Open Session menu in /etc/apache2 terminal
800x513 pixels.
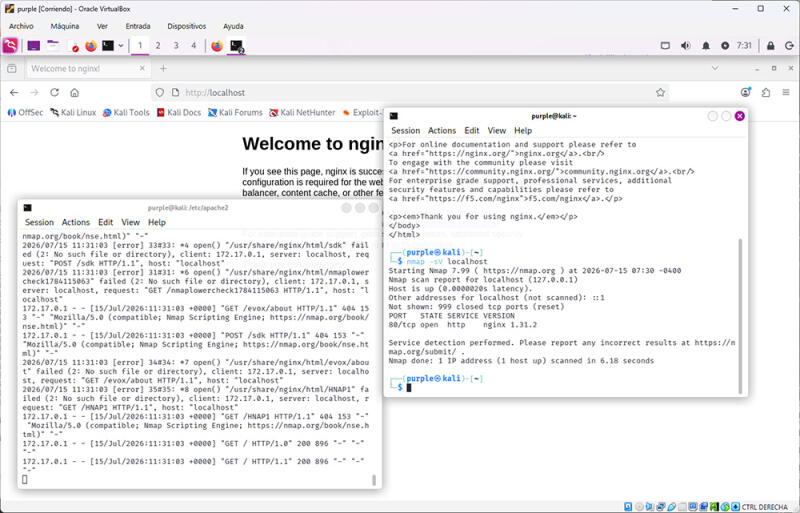[x=39, y=223]
